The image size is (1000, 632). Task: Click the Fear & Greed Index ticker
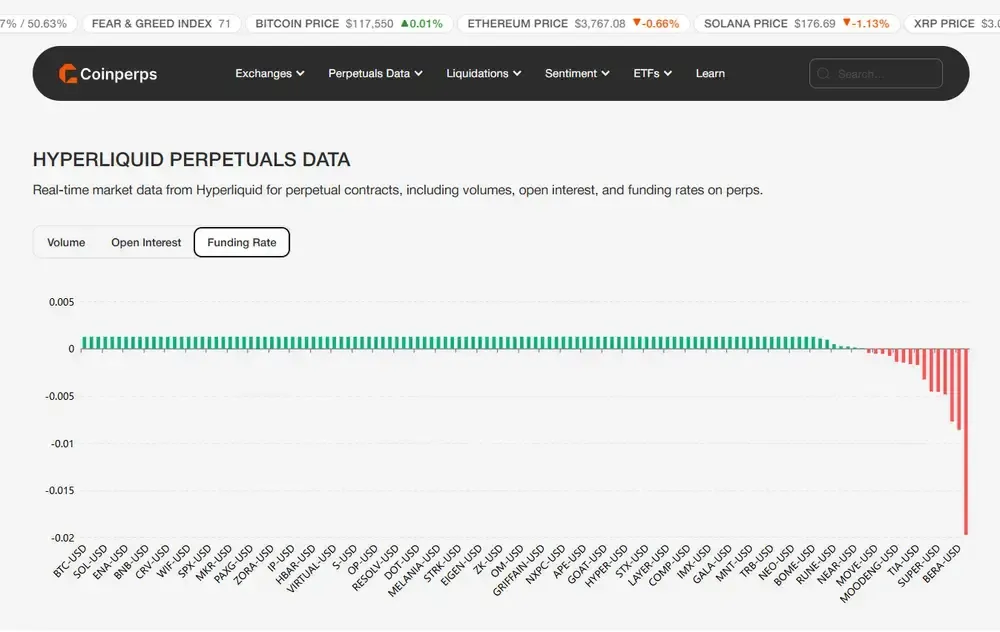(x=161, y=24)
